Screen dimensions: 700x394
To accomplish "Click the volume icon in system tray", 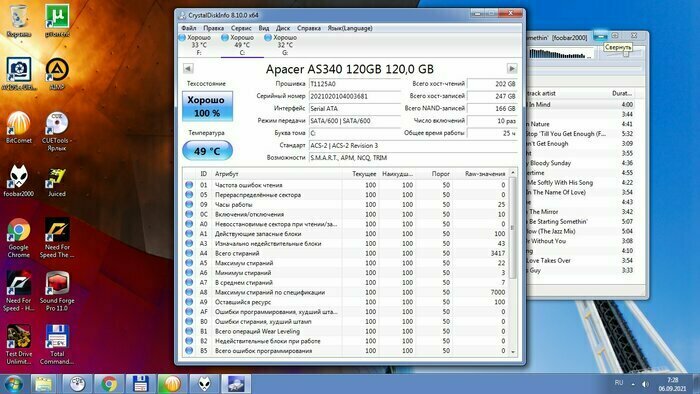I will coord(645,384).
